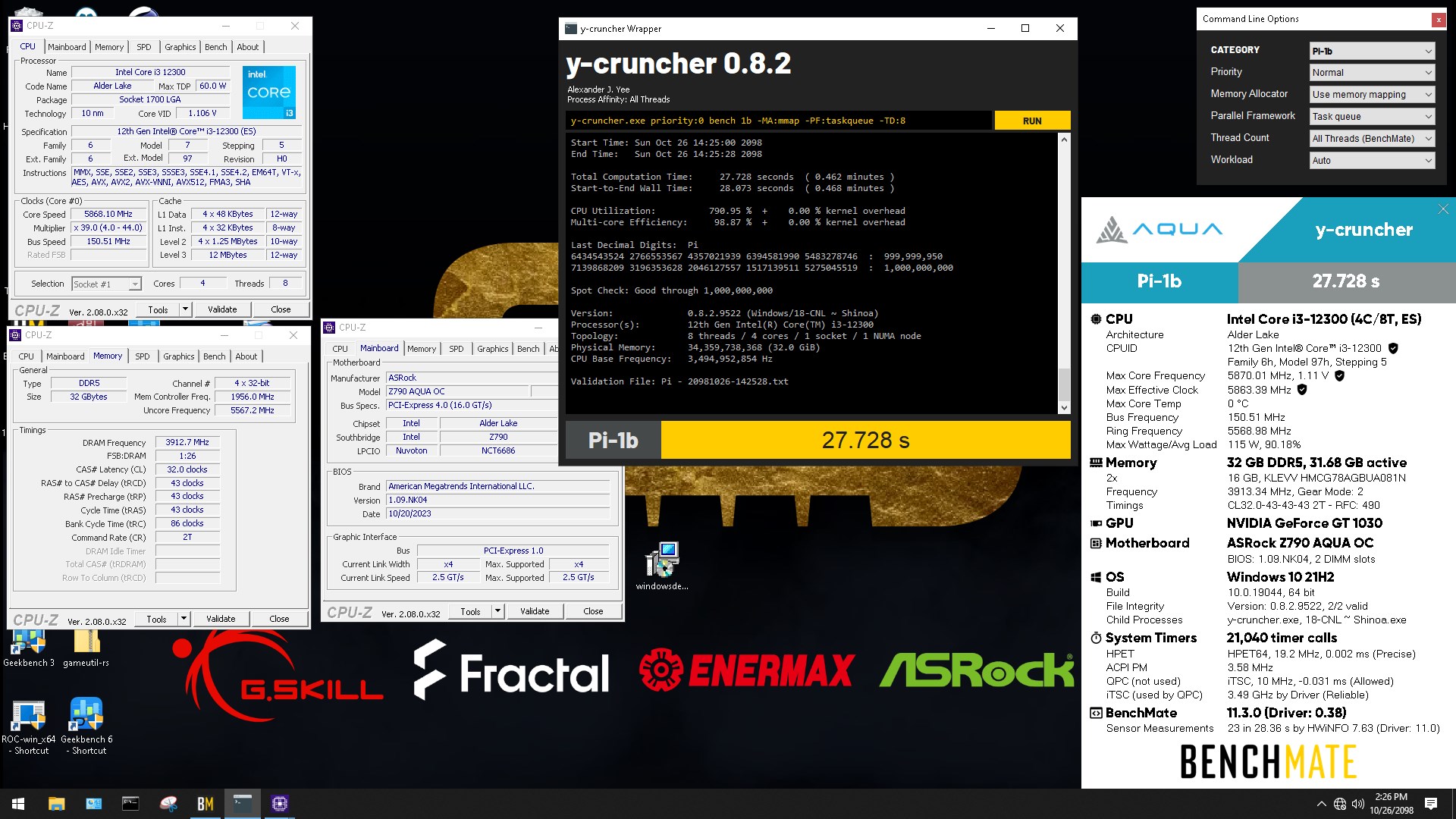Click the Windows Start button
Viewport: 1456px width, 819px height.
18,804
